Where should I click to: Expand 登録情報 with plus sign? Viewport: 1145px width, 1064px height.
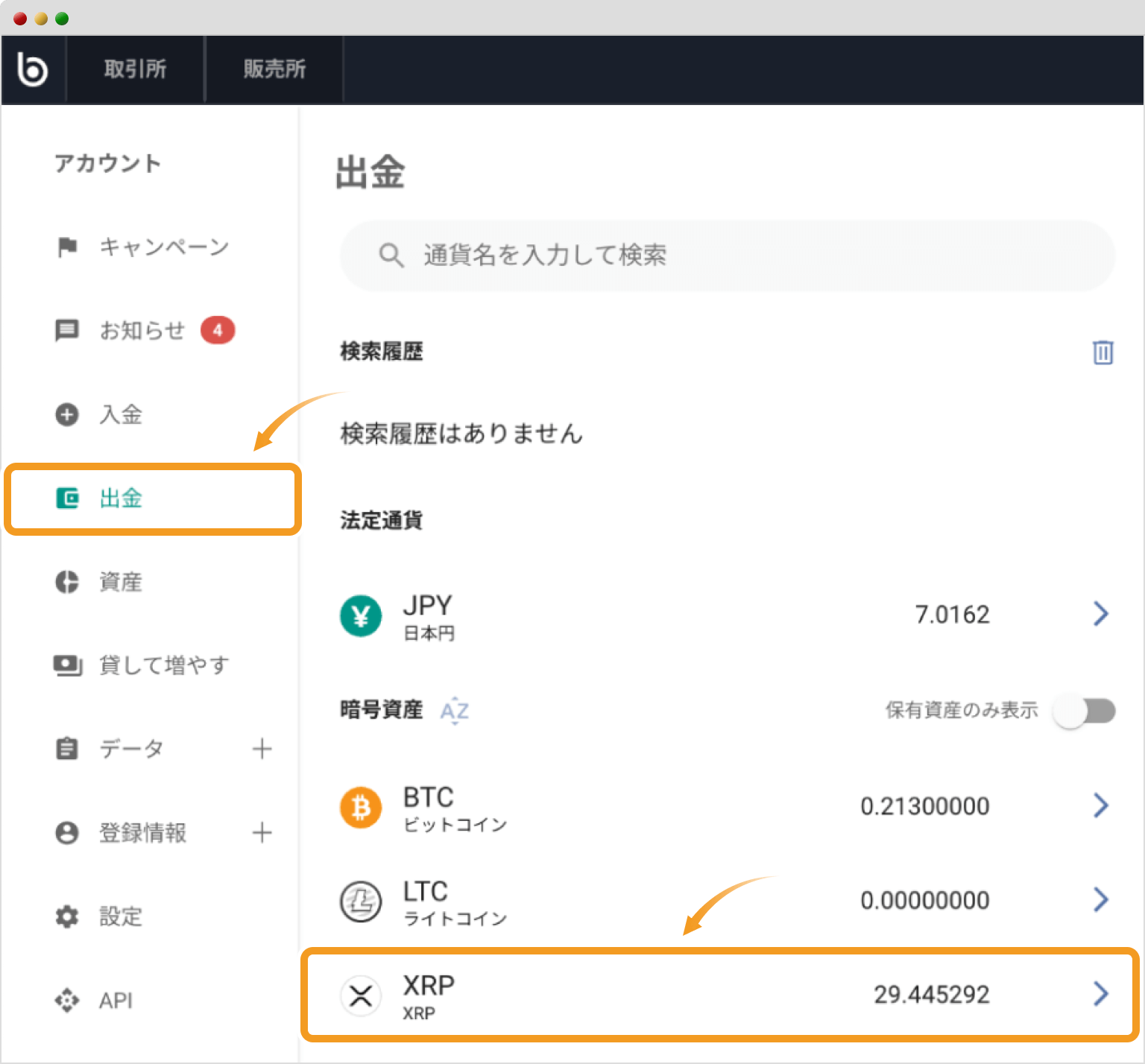click(x=262, y=833)
